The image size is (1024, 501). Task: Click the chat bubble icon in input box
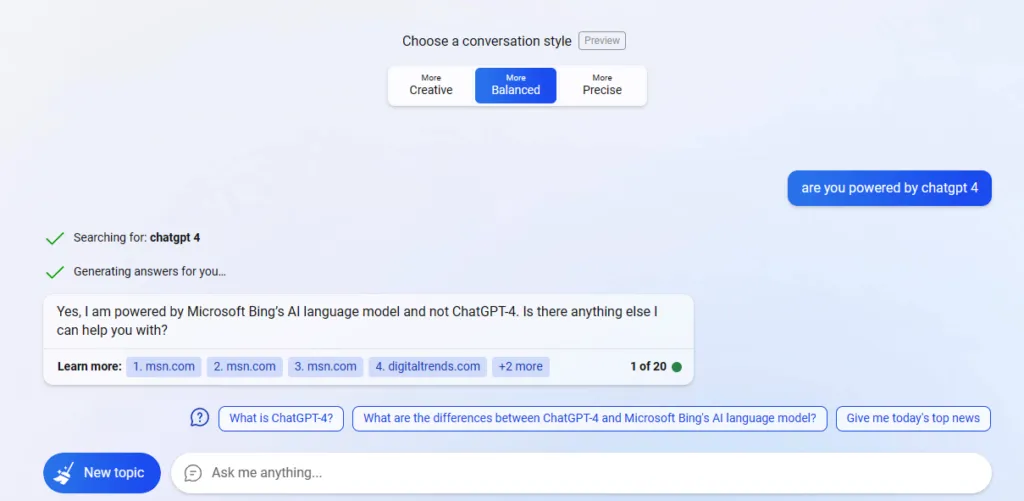click(x=193, y=473)
